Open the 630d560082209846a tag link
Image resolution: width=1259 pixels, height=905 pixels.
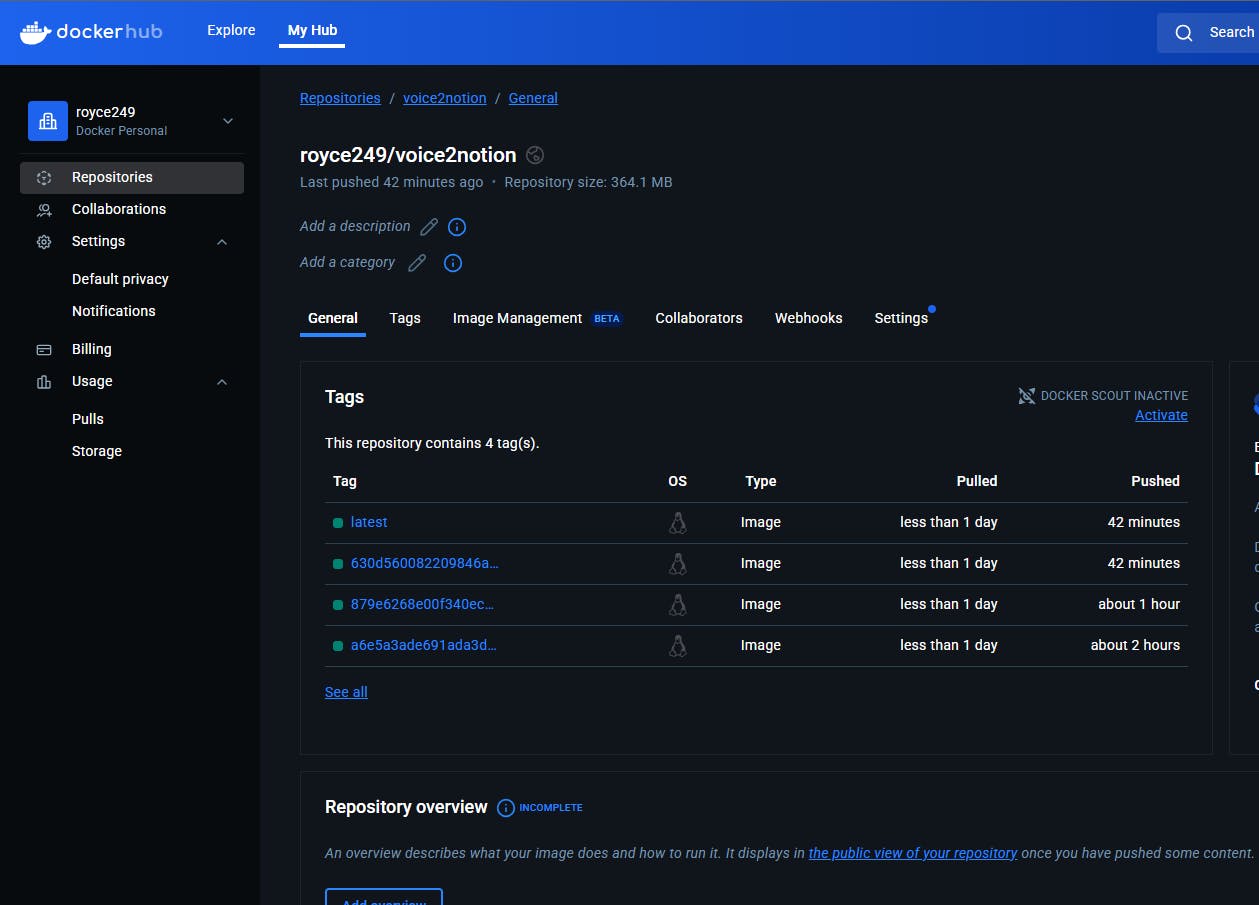click(x=424, y=563)
